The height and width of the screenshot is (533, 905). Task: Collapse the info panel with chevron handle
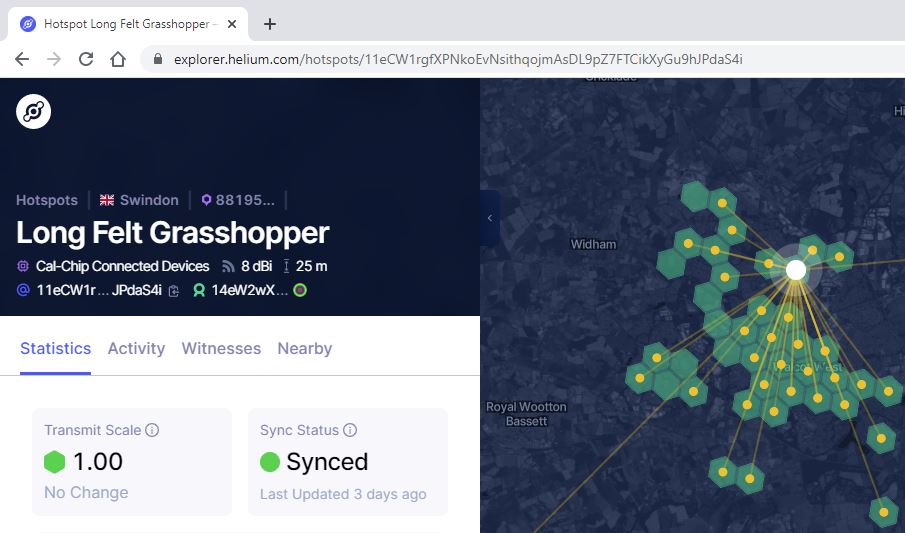pyautogui.click(x=489, y=218)
